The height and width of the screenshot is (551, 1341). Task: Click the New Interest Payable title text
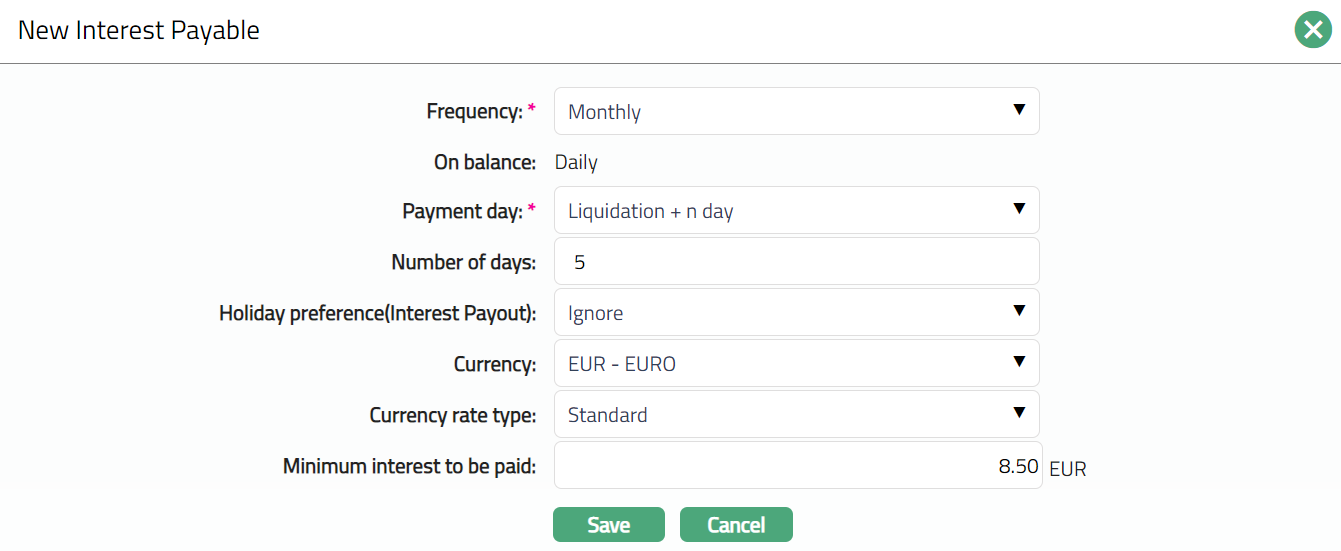pos(139,31)
